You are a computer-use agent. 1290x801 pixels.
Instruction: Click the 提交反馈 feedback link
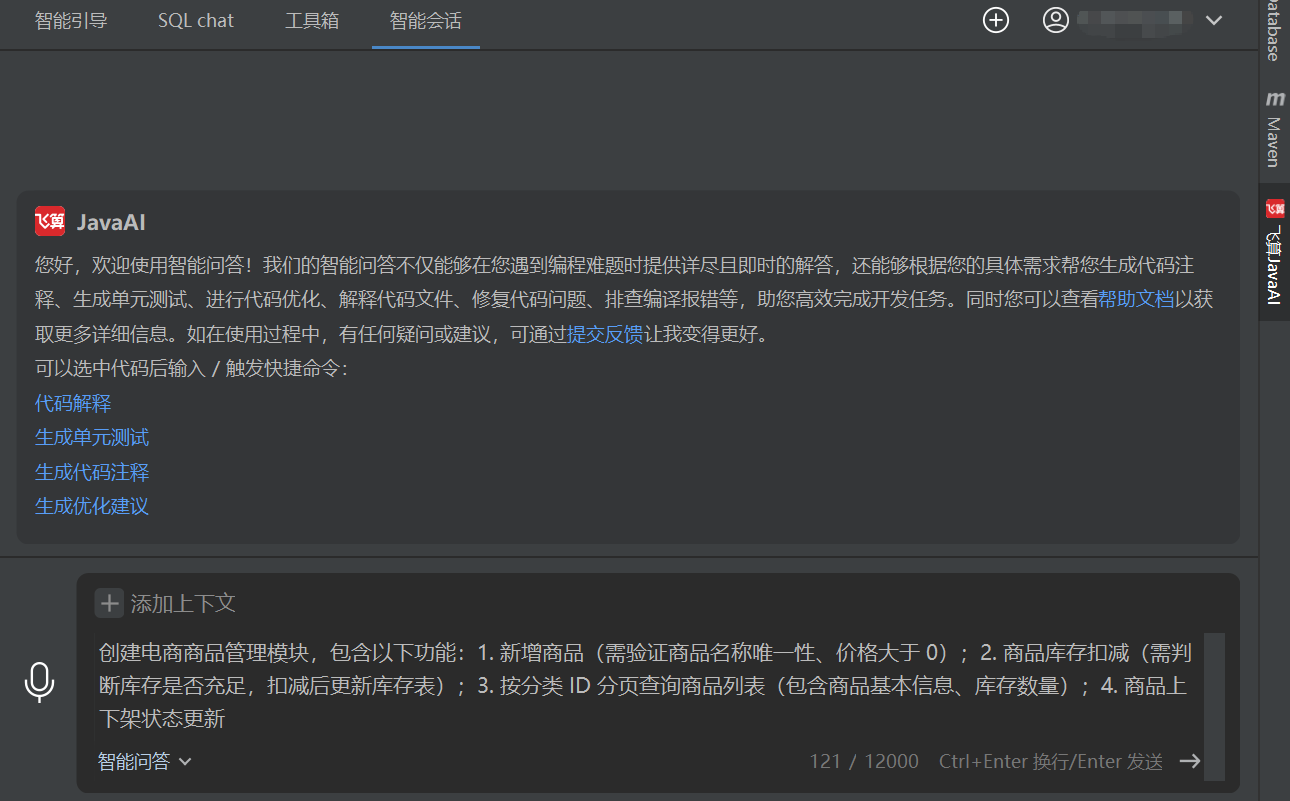pos(603,334)
